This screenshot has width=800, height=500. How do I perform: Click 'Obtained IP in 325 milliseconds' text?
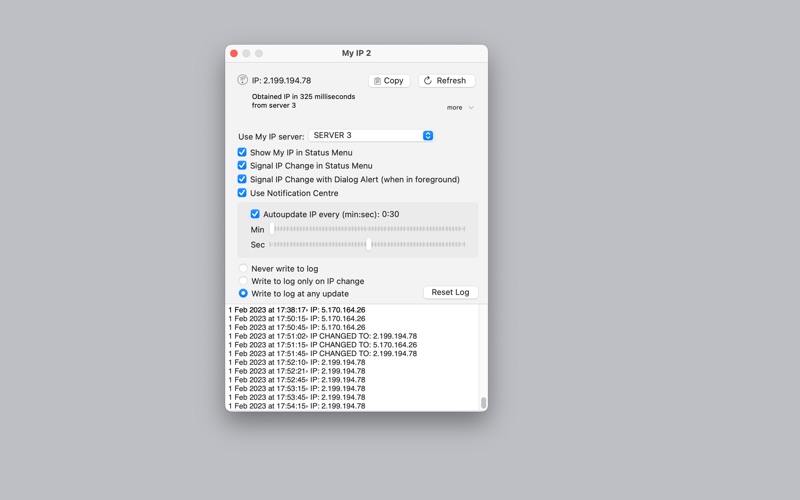(304, 96)
